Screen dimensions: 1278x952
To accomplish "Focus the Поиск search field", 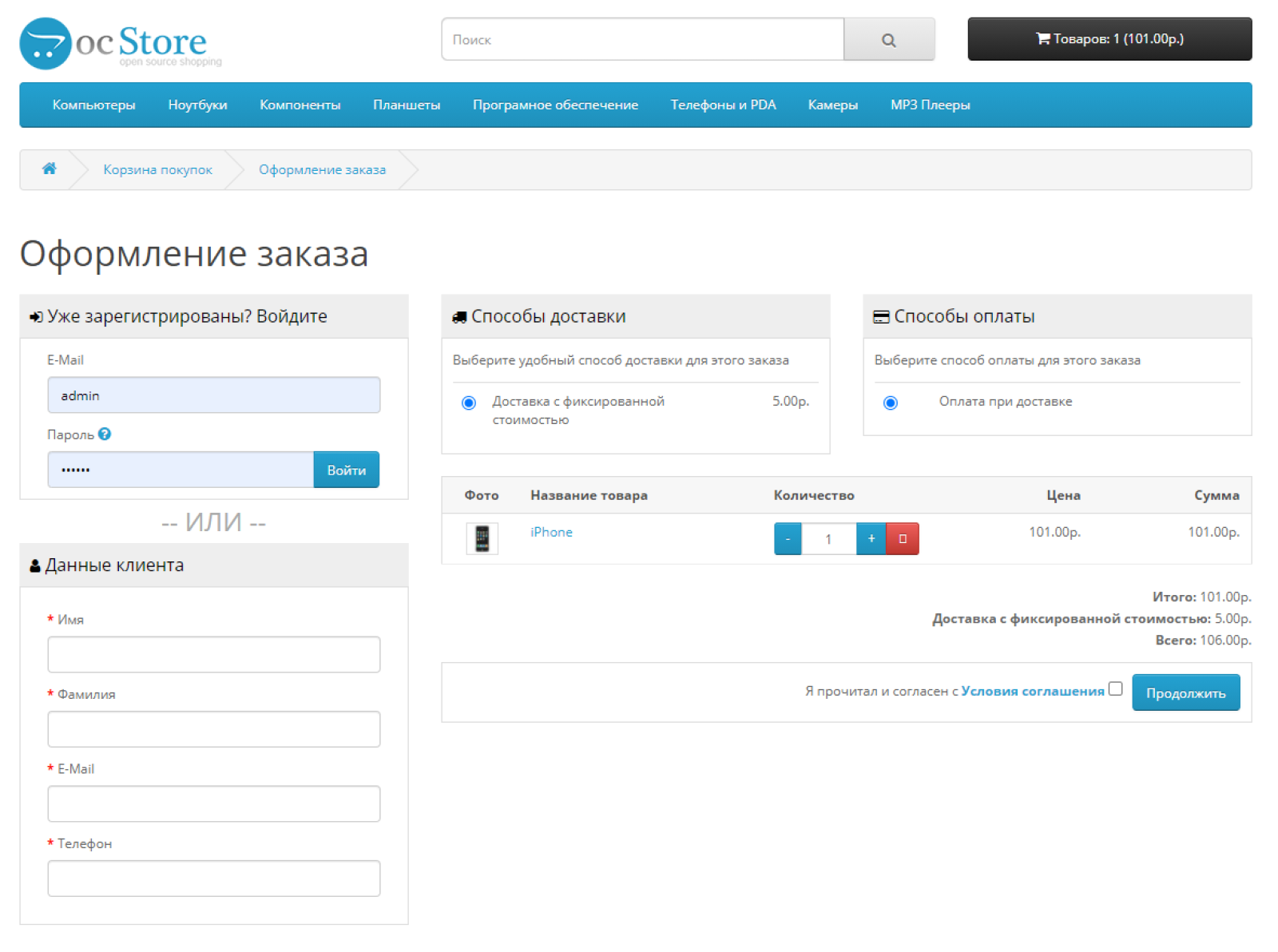I will (643, 39).
